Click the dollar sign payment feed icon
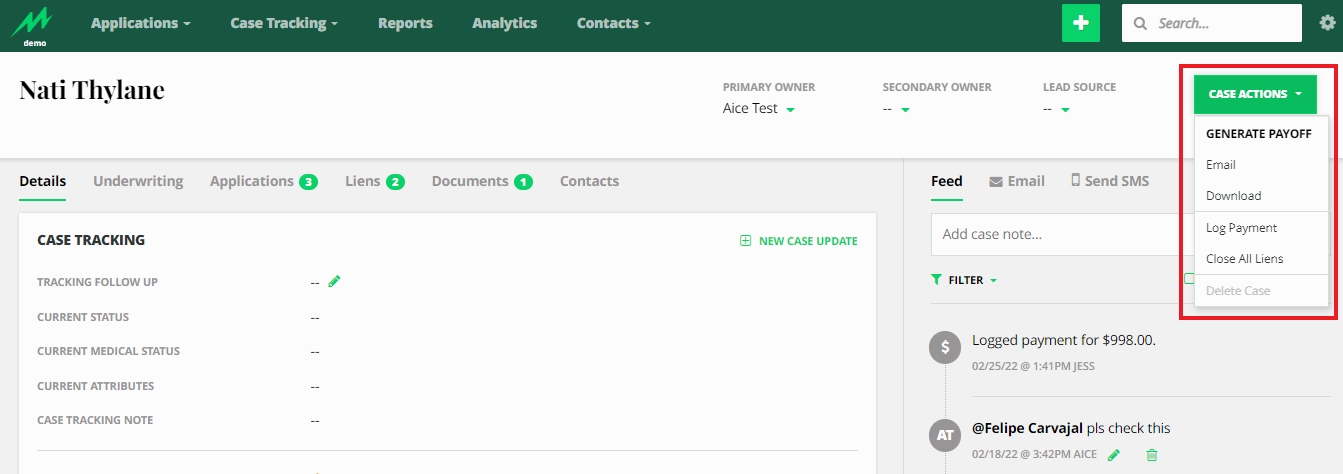This screenshot has width=1343, height=474. coord(945,347)
